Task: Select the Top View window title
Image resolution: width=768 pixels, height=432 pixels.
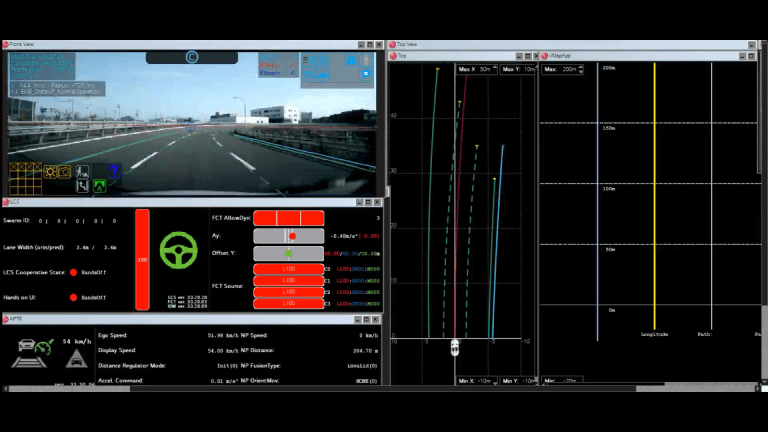Action: tap(407, 44)
